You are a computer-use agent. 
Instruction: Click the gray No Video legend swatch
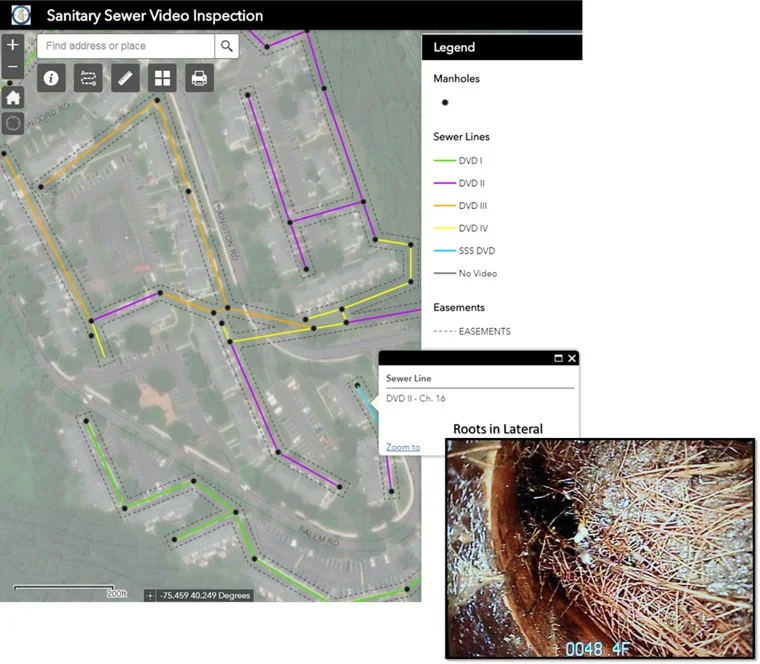tap(444, 273)
